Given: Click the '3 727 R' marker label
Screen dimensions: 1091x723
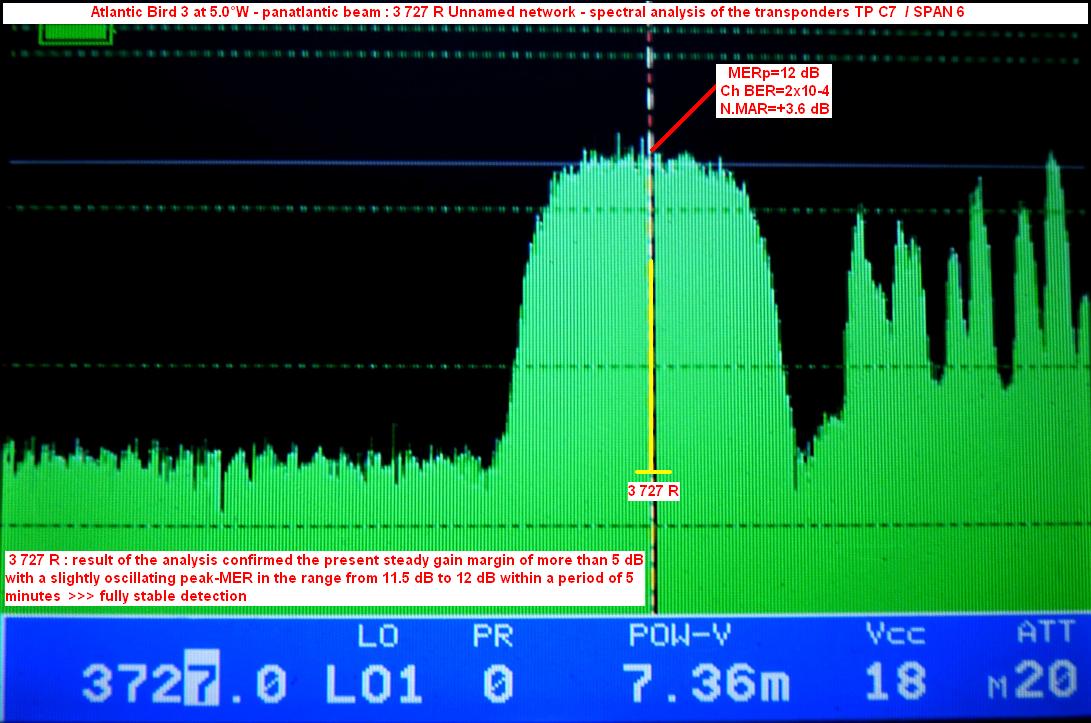Looking at the screenshot, I should 653,491.
